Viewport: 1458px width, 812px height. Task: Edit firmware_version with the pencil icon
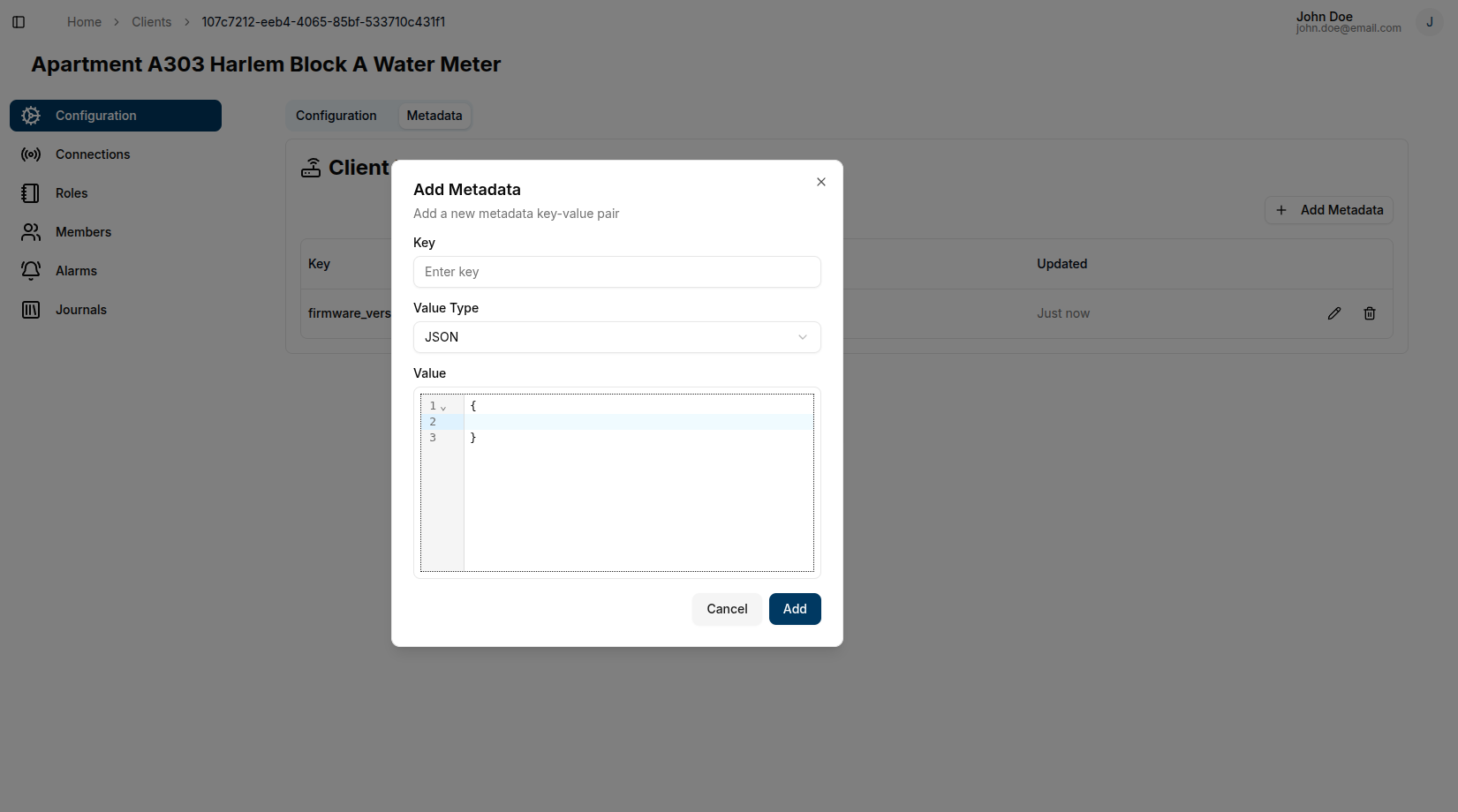point(1334,313)
